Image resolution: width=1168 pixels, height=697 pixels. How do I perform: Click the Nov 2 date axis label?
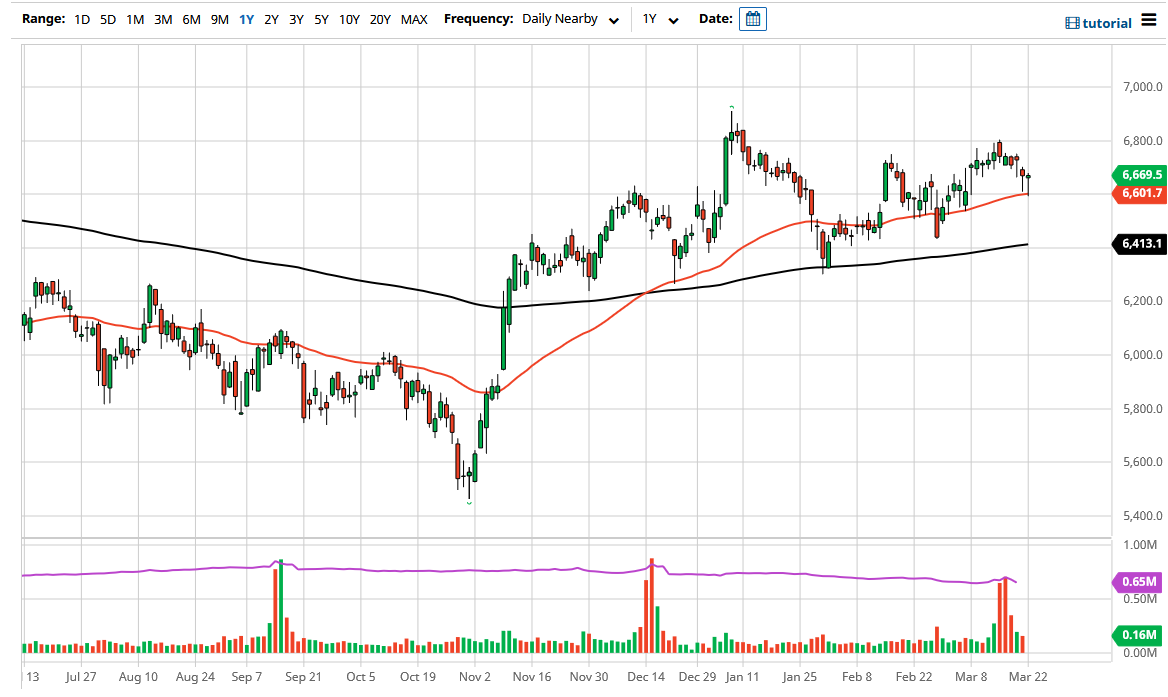coord(474,677)
